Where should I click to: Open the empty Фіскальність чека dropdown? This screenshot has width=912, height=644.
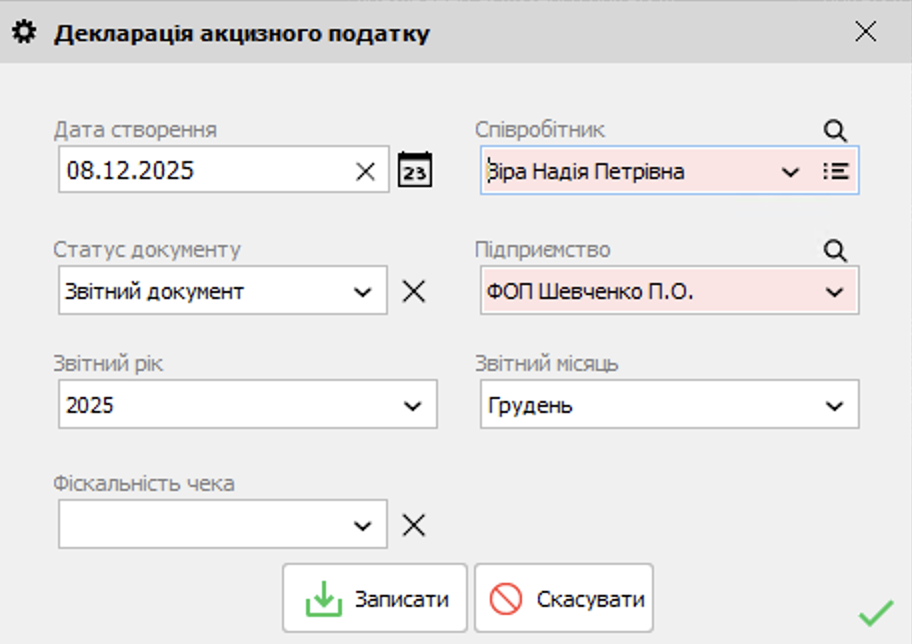[x=365, y=523]
